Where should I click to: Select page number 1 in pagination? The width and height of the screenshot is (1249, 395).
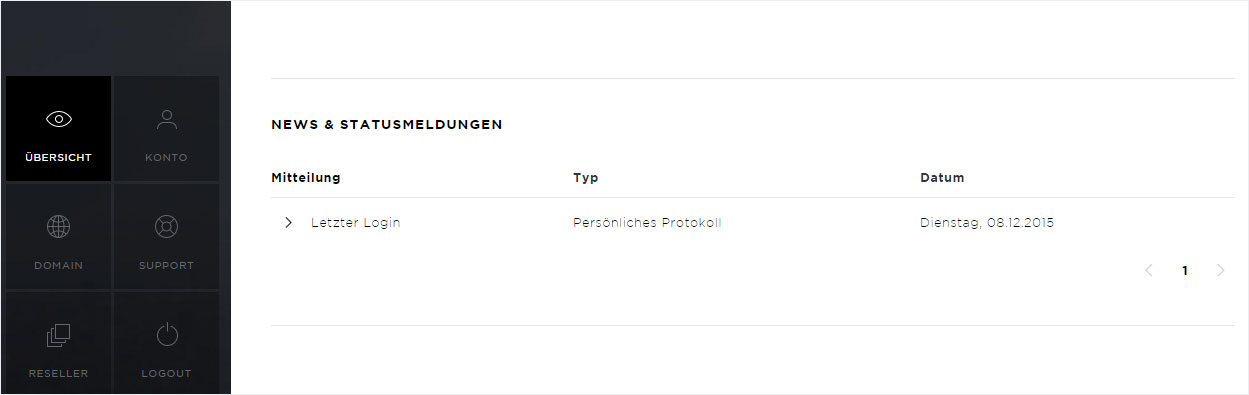coord(1185,270)
